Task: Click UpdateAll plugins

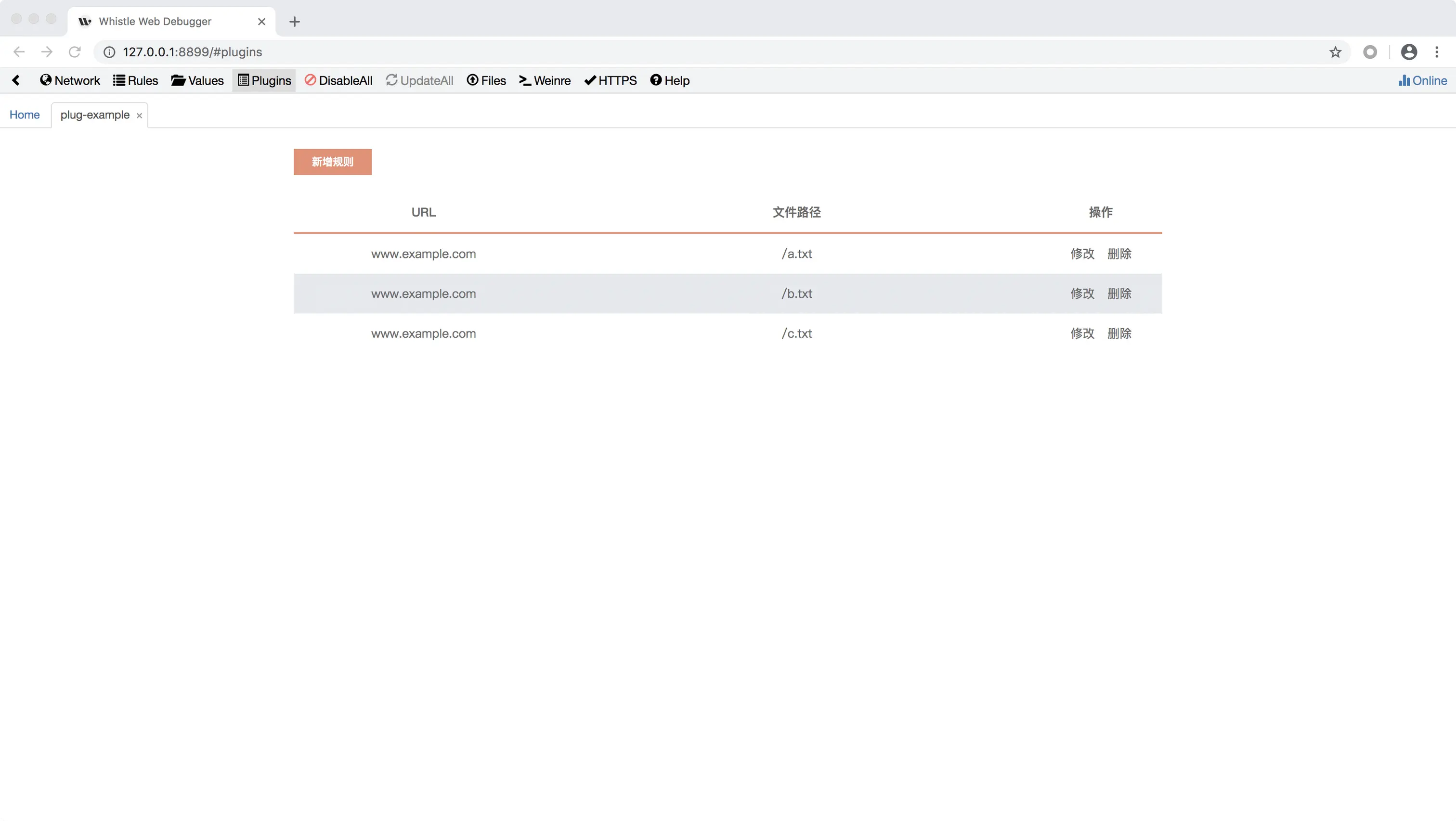Action: coord(419,80)
